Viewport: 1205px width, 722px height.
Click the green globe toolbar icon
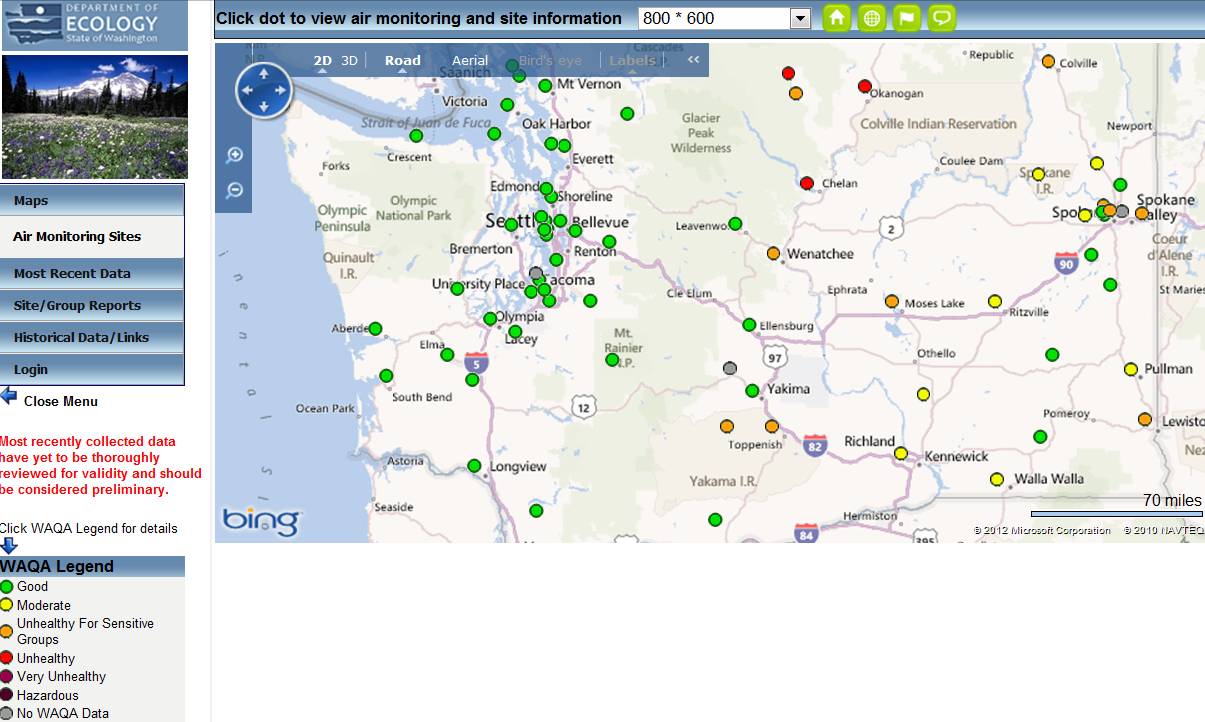tap(872, 18)
